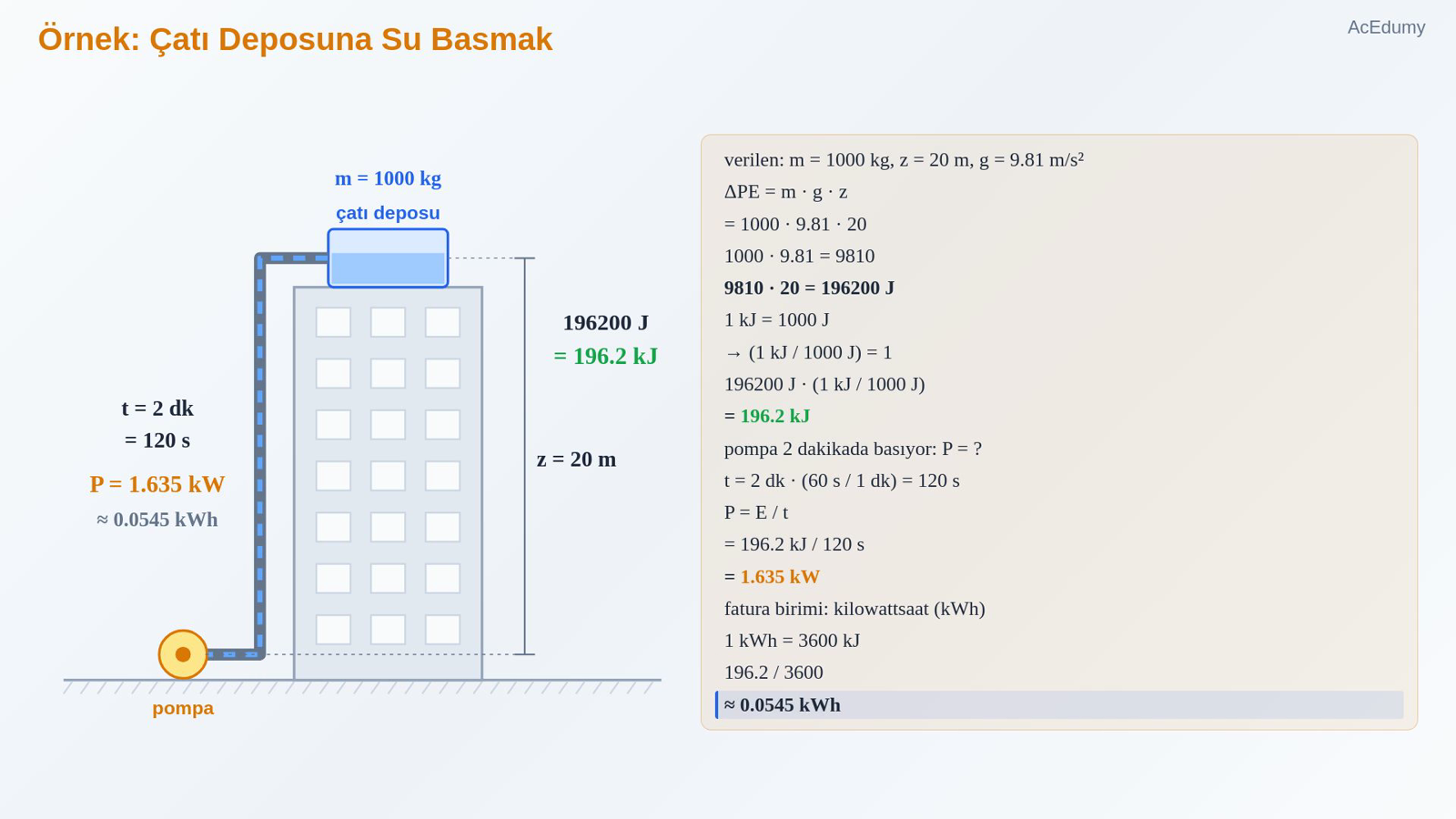Click the vertical dashed pipe beside the building
1456x819 pixels.
pyautogui.click(x=259, y=456)
